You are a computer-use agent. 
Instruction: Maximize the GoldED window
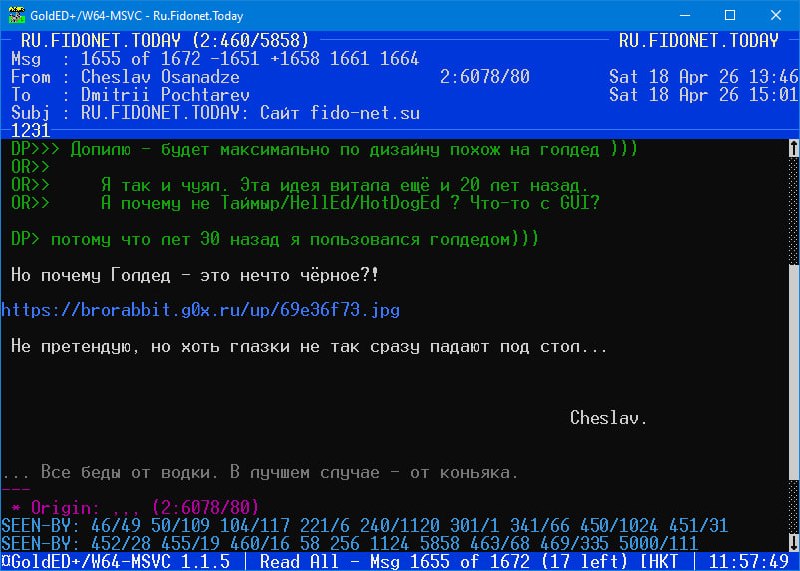728,15
